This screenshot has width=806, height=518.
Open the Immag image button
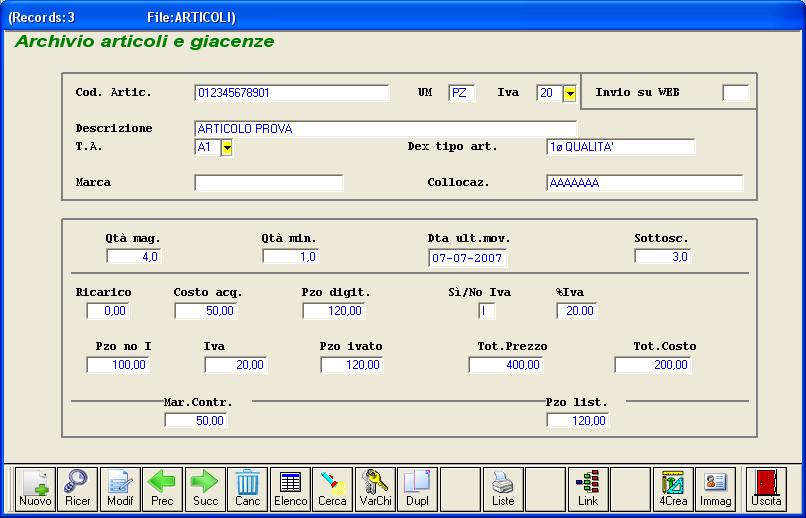(x=716, y=489)
